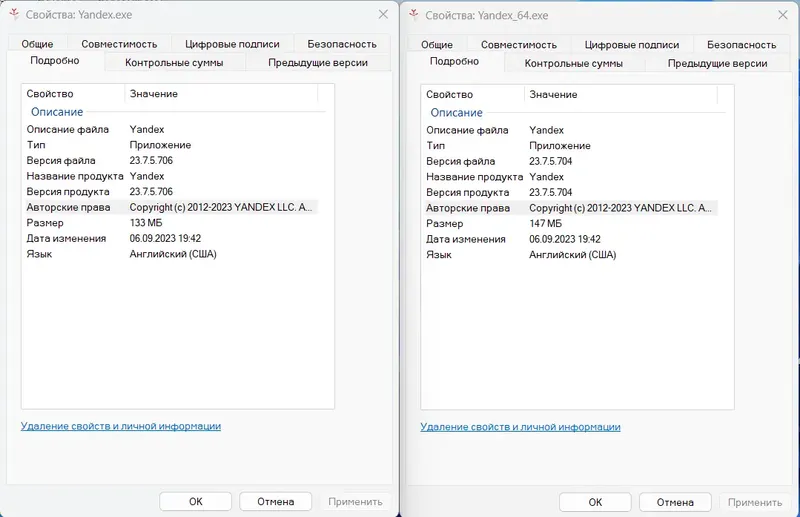Select Безопасность tab in Yandex_64.exe window
The height and width of the screenshot is (517, 800).
pyautogui.click(x=741, y=44)
